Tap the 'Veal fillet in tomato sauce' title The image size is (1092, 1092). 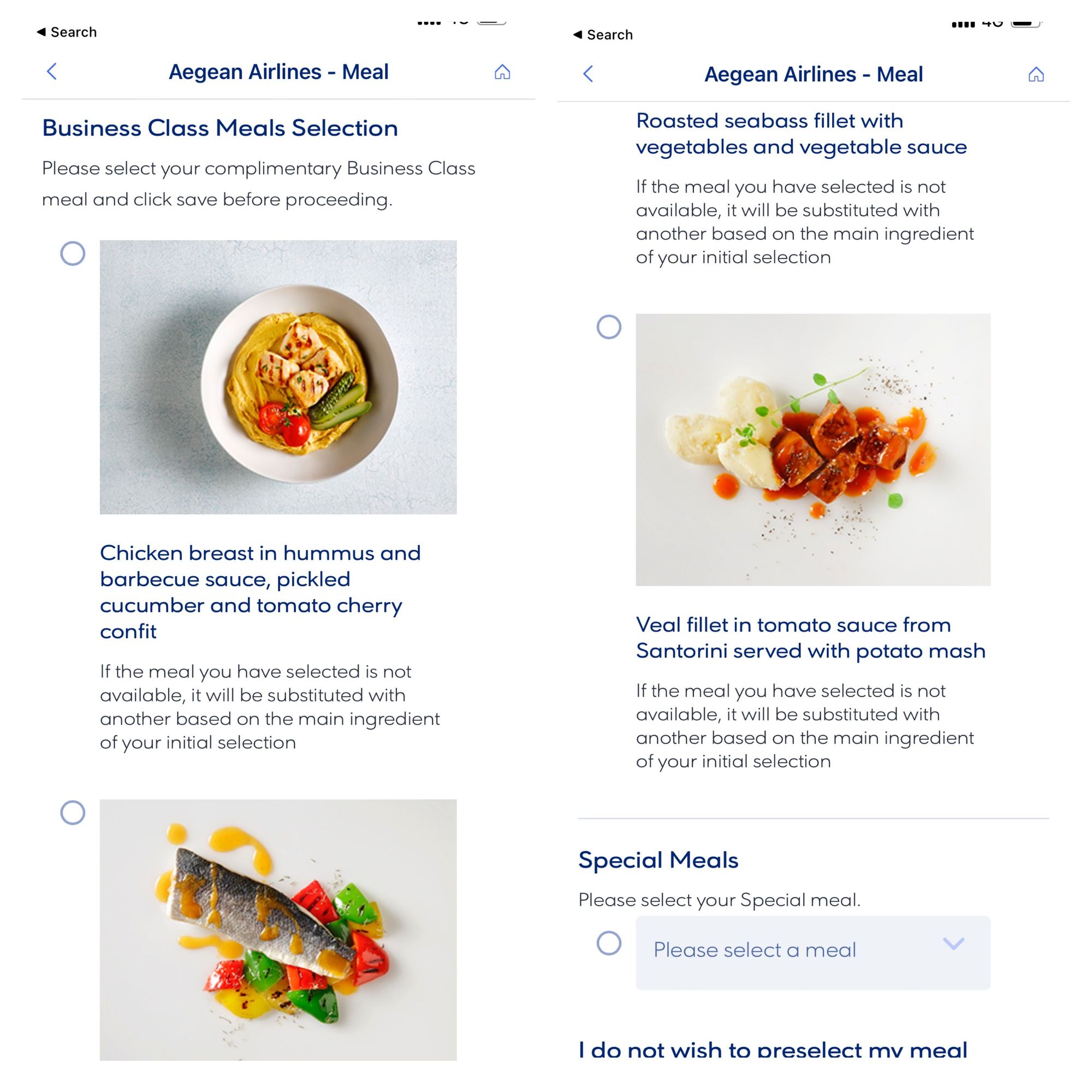coord(810,638)
